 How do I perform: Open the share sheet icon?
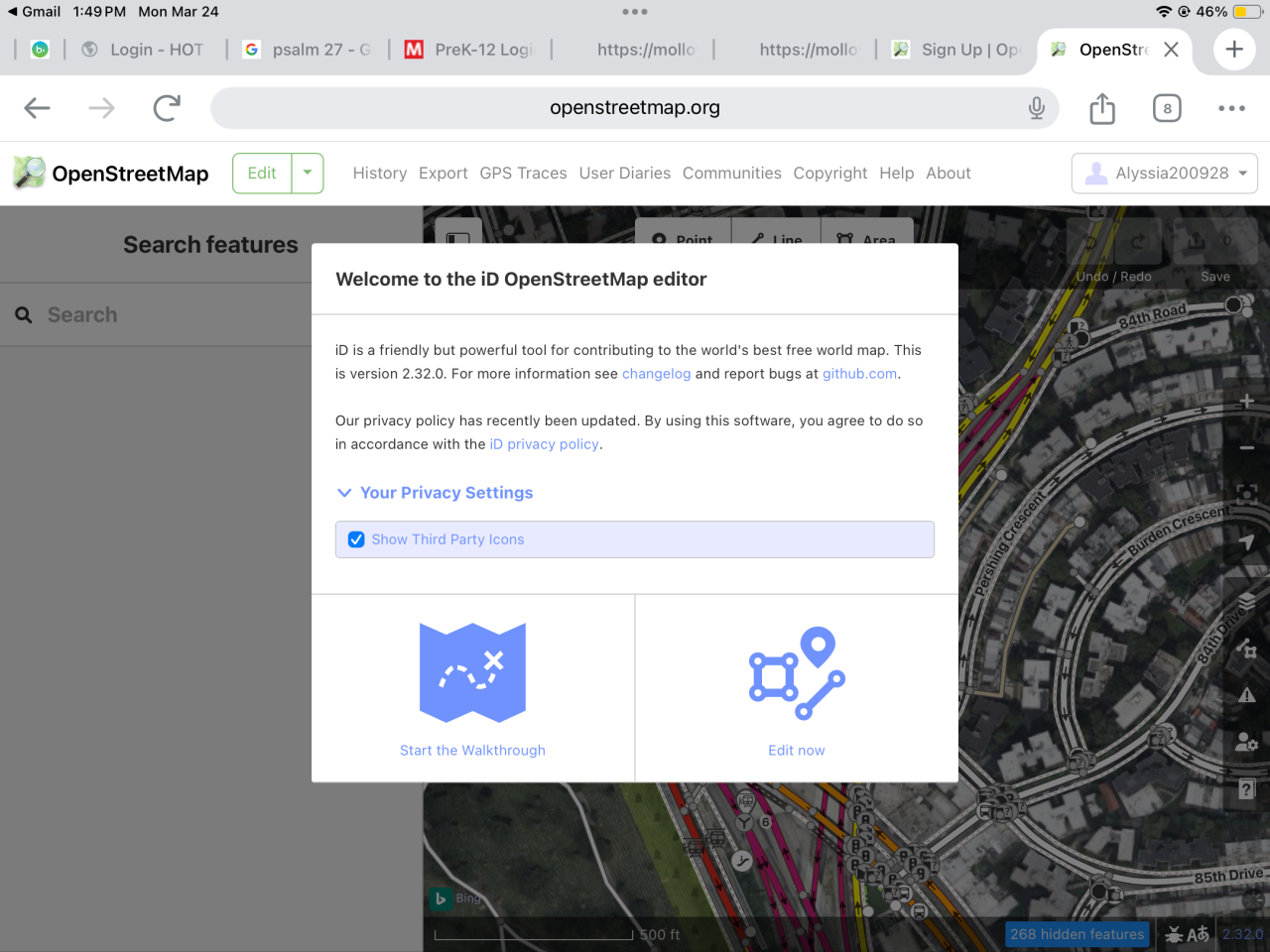(x=1102, y=108)
